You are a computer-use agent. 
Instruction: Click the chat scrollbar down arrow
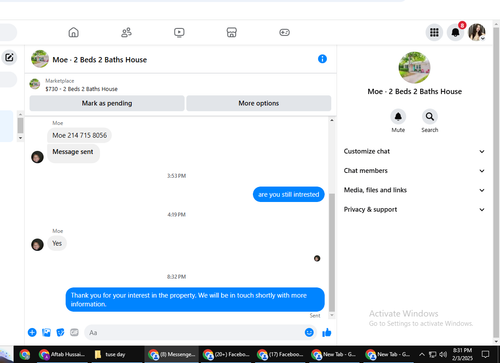pos(332,315)
